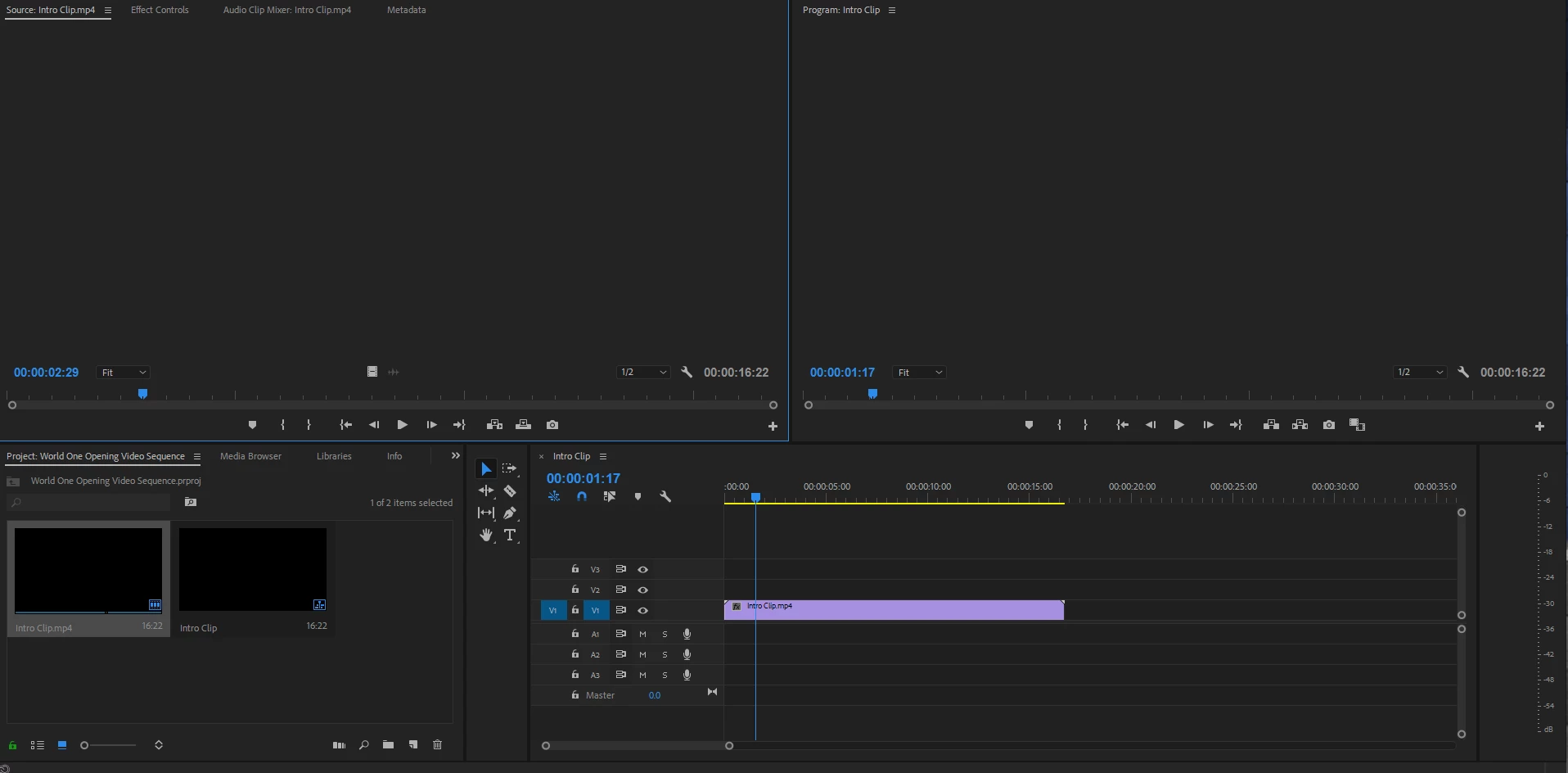Image resolution: width=1568 pixels, height=773 pixels.
Task: Mark Out point in Program monitor
Action: point(1085,425)
